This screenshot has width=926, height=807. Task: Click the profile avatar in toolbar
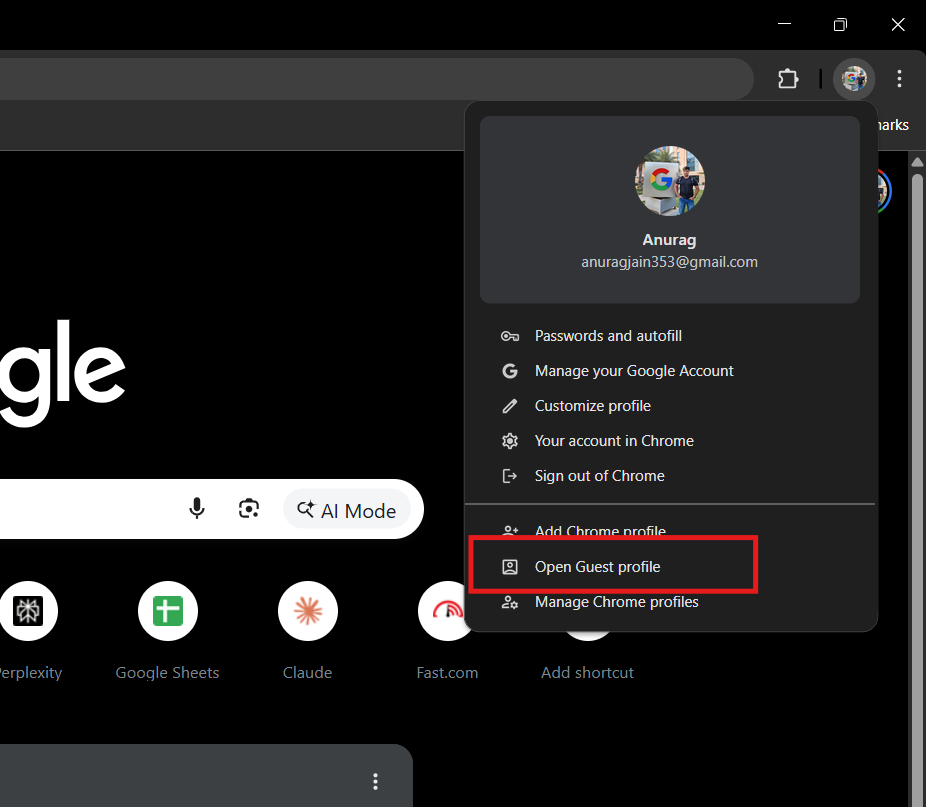click(854, 79)
